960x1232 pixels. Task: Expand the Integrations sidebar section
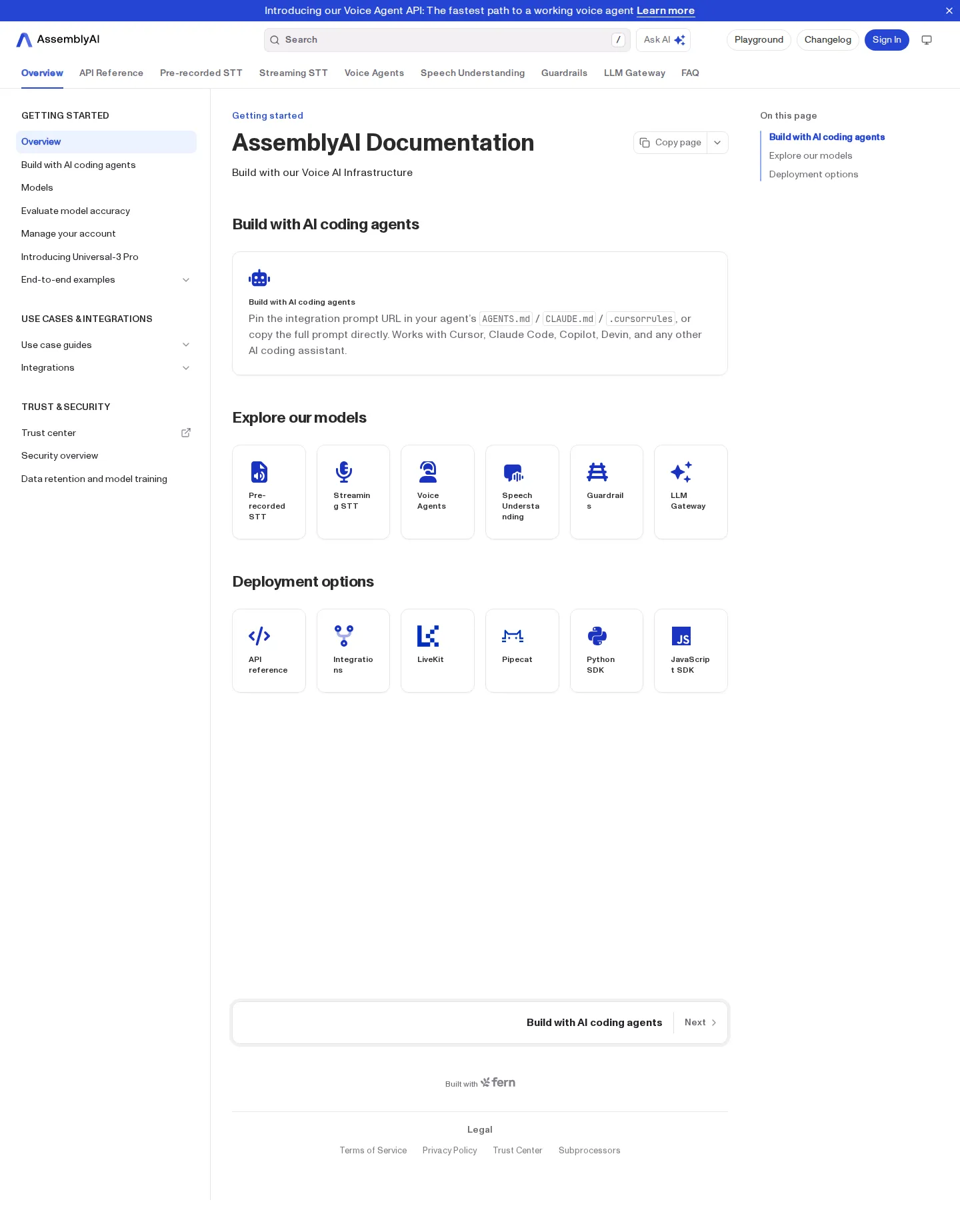pos(186,368)
